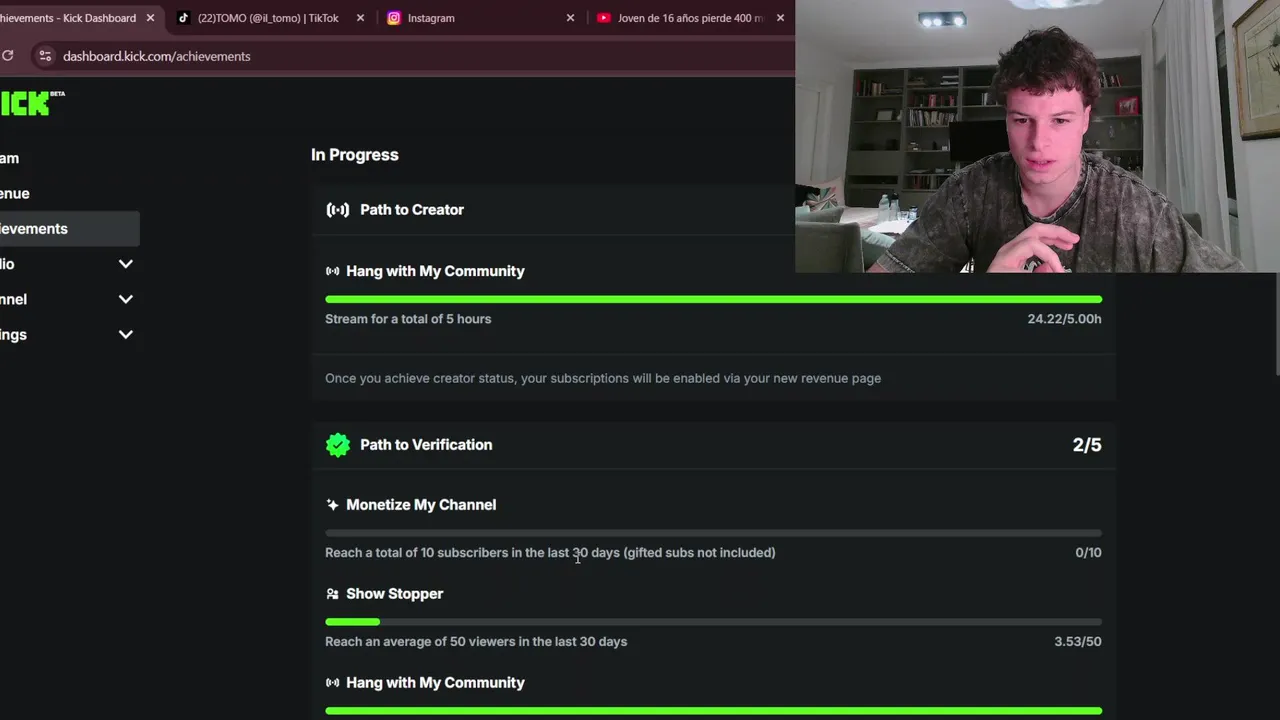Click the Kick logo
The width and height of the screenshot is (1280, 720).
click(x=32, y=103)
